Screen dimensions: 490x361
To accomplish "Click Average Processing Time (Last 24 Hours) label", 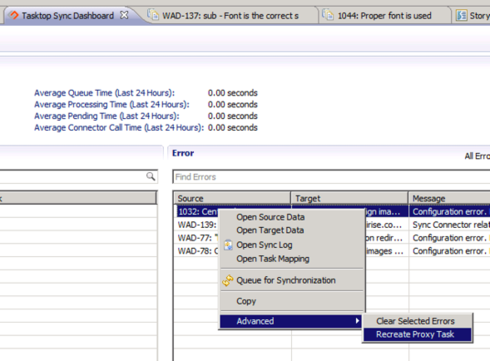I will (112, 105).
